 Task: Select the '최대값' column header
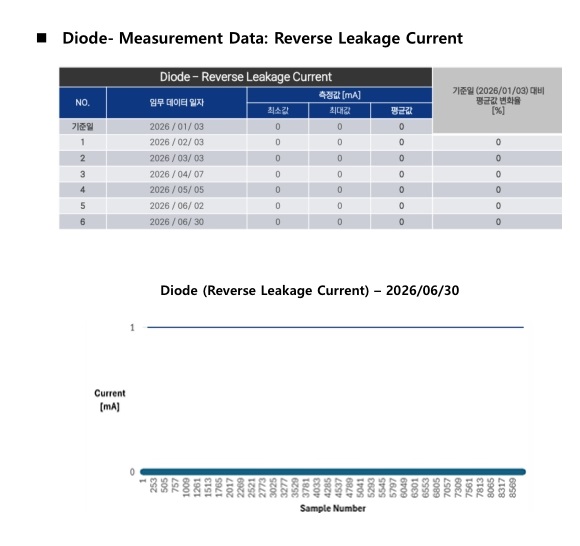tap(339, 111)
